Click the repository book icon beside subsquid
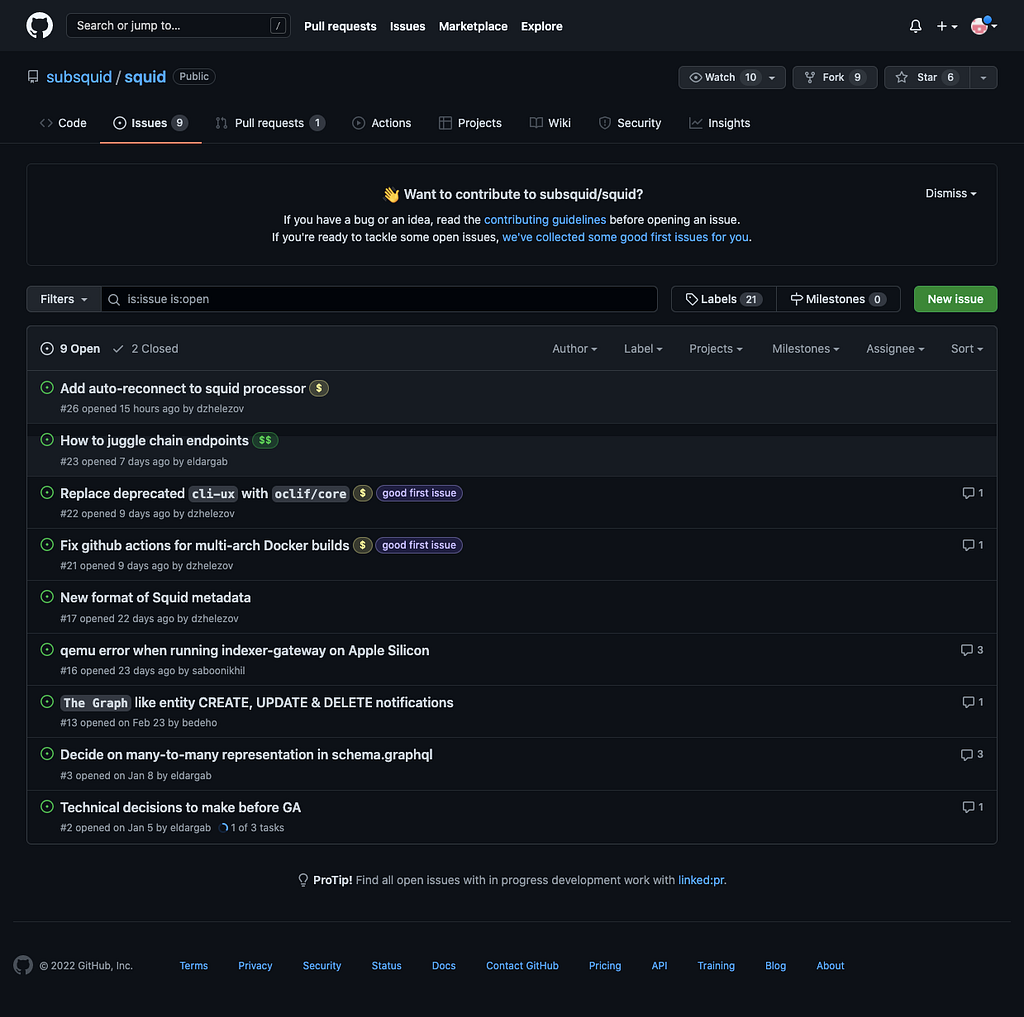Screen dimensions: 1024x1017 click(33, 77)
